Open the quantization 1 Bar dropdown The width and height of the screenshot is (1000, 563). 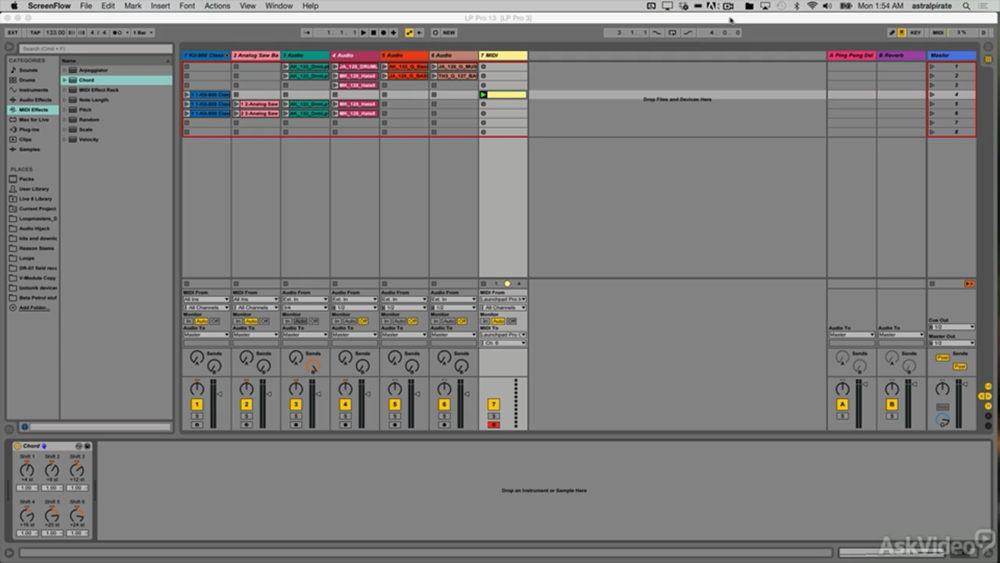click(x=142, y=33)
